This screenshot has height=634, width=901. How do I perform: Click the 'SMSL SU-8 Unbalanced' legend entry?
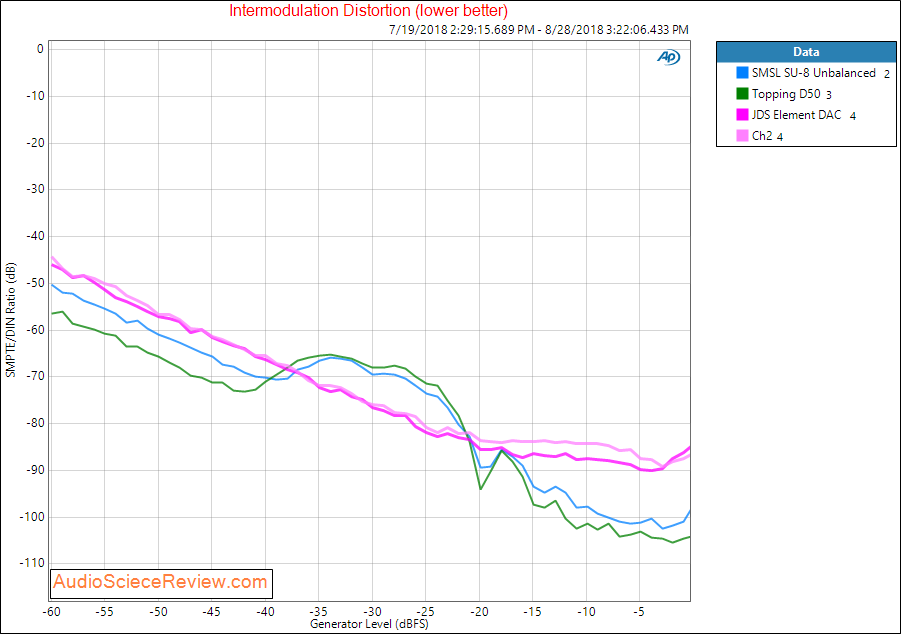click(x=814, y=73)
